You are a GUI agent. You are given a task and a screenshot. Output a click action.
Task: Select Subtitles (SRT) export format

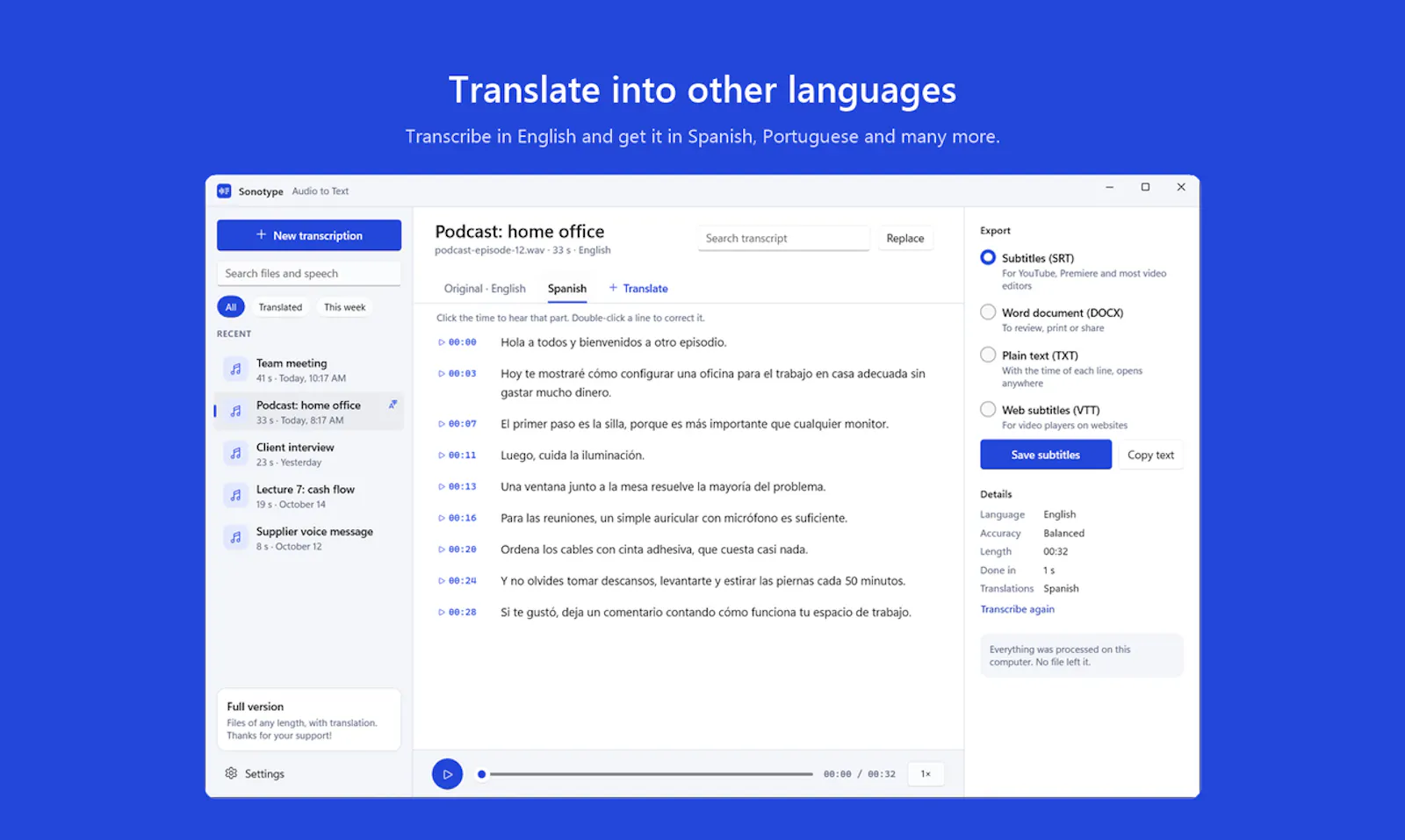tap(988, 258)
